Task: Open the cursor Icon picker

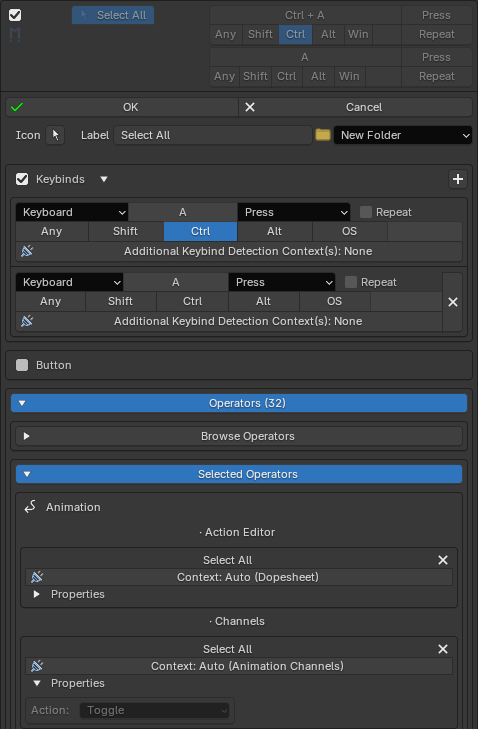Action: [55, 135]
